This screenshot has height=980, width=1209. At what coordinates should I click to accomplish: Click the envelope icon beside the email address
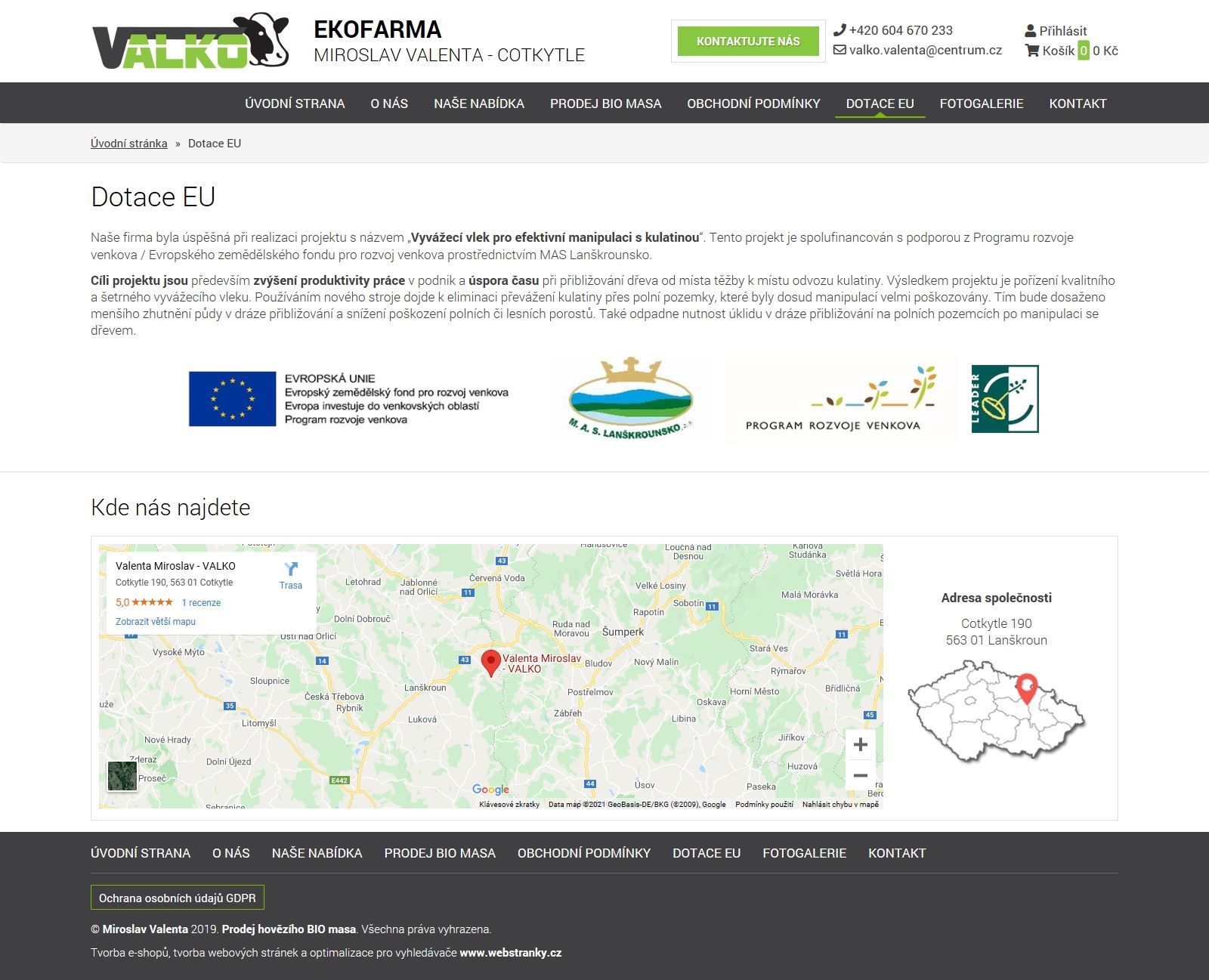839,50
